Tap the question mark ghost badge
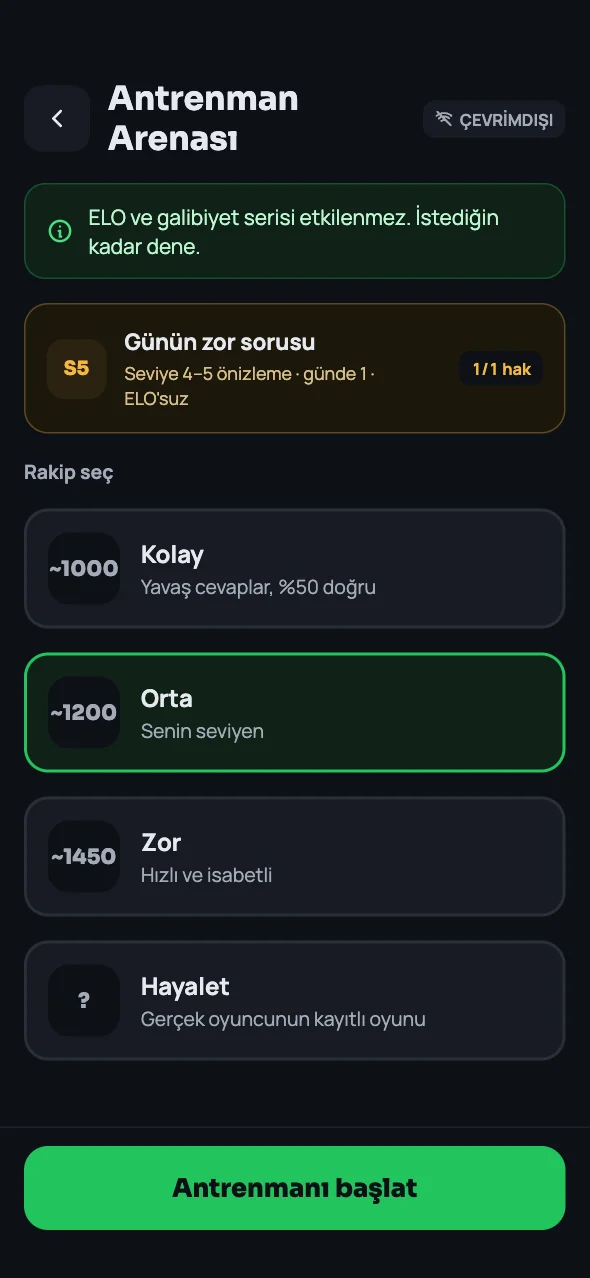Screen dimensions: 590x1278 pyautogui.click(x=84, y=1000)
